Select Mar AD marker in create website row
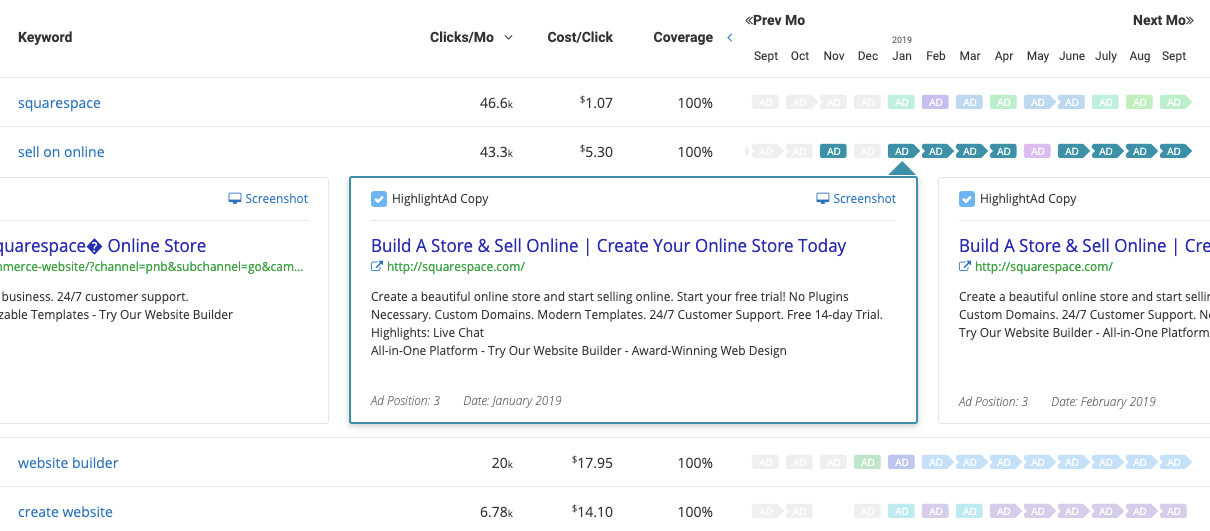1210x531 pixels. pyautogui.click(x=970, y=512)
